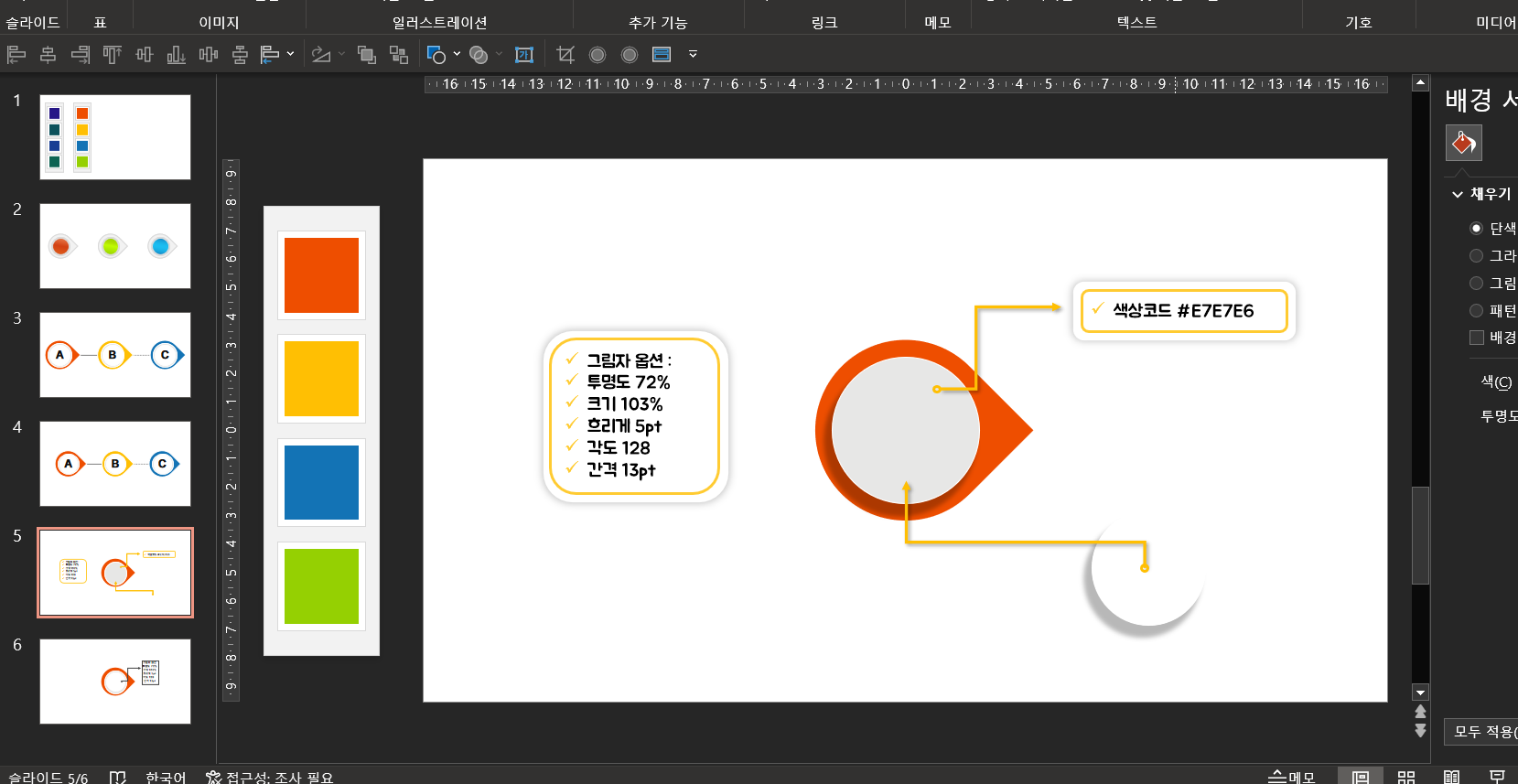This screenshot has height=784, width=1518.
Task: Click the Align objects menu icon
Action: pyautogui.click(x=270, y=55)
